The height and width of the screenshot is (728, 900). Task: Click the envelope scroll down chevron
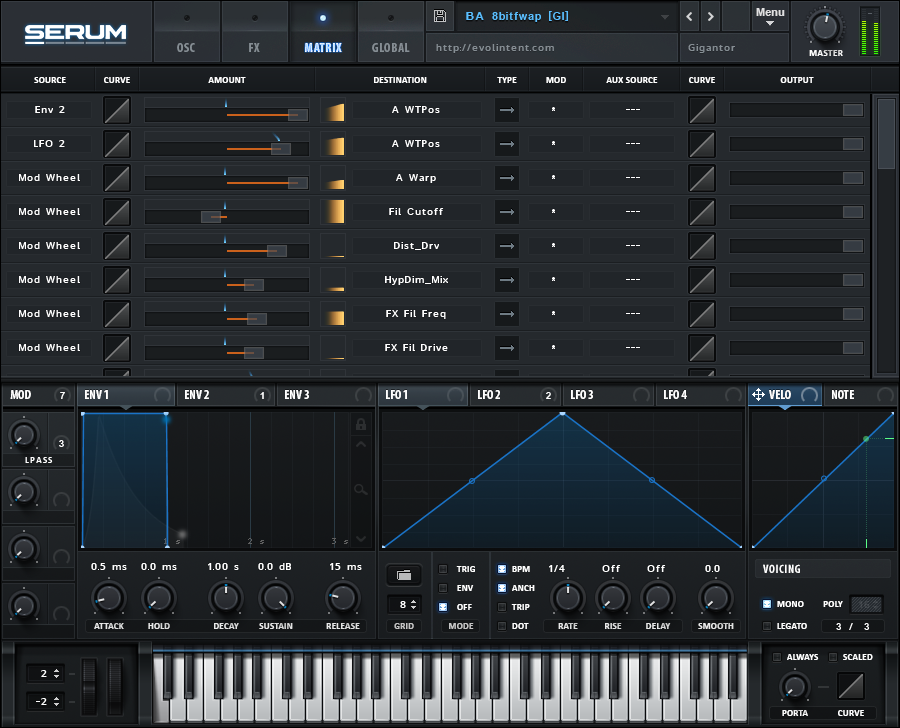coord(360,539)
